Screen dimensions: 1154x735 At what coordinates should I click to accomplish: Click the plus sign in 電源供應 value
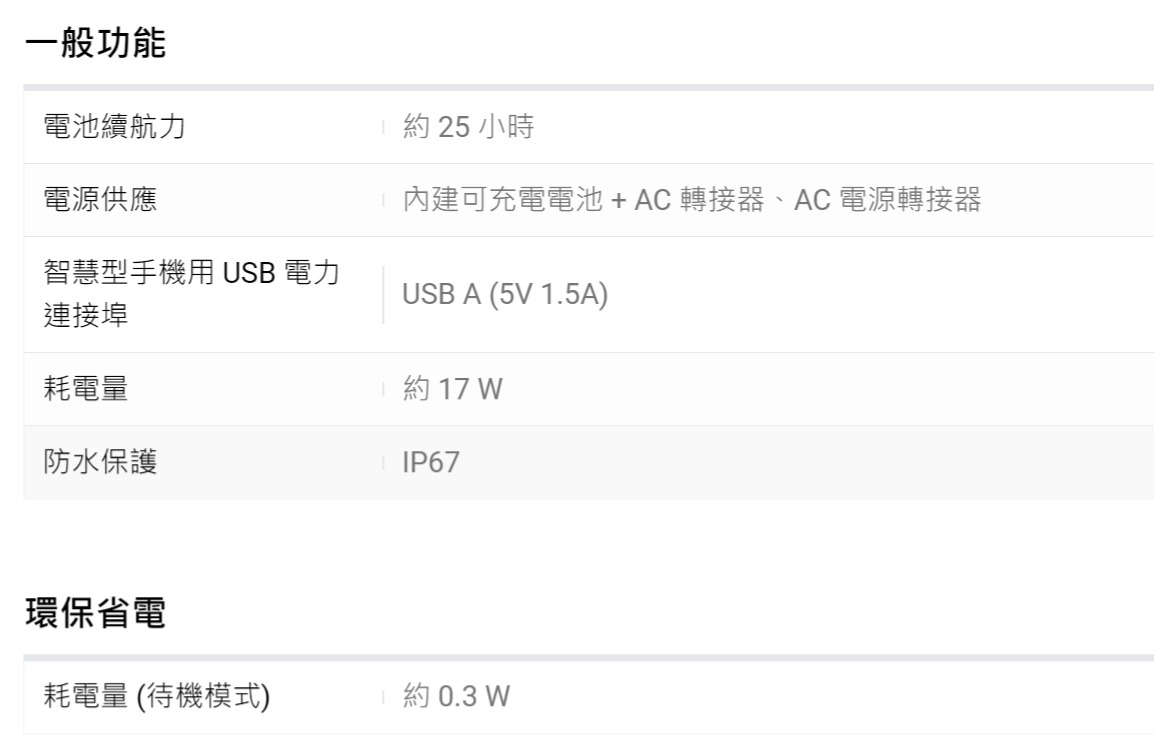[x=618, y=201]
